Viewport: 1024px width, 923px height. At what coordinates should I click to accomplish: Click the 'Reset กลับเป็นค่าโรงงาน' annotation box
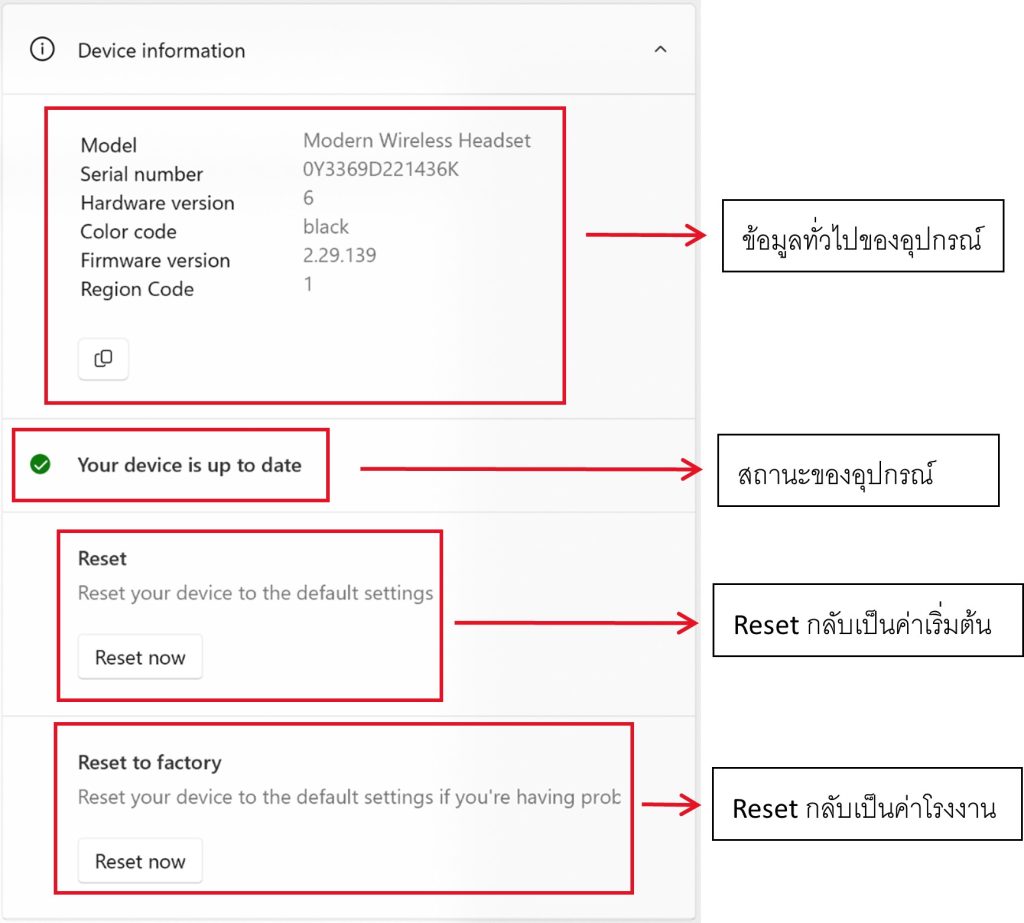(866, 804)
